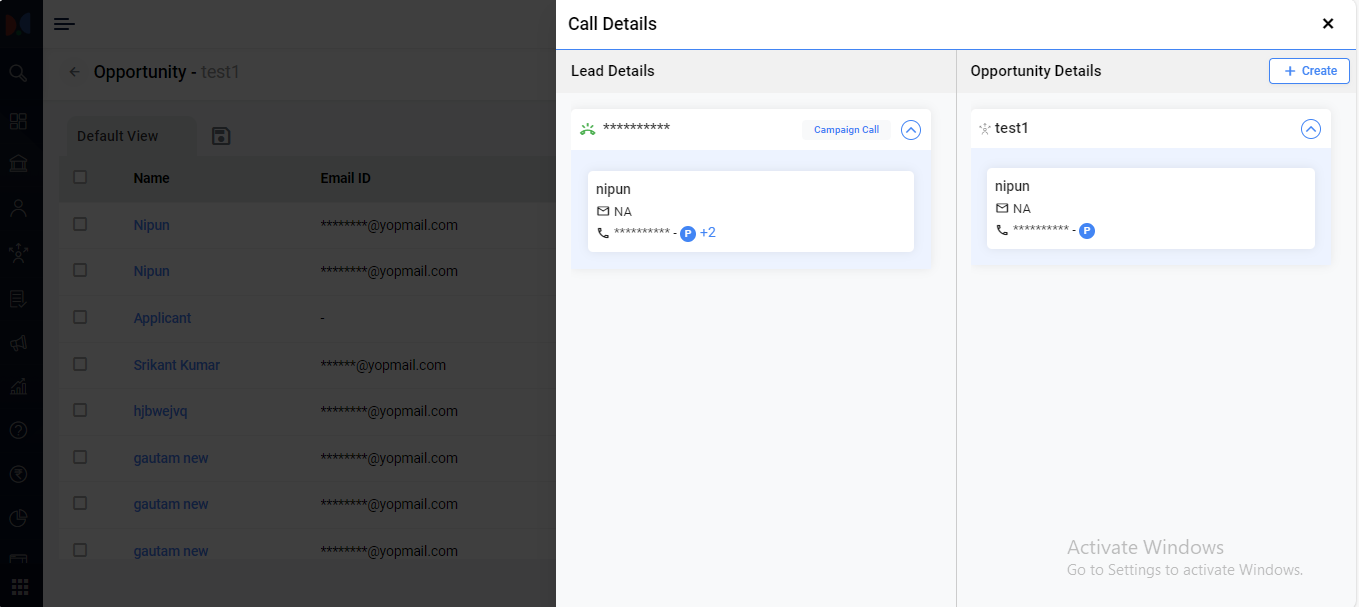Switch to the Default View tab

pyautogui.click(x=118, y=136)
